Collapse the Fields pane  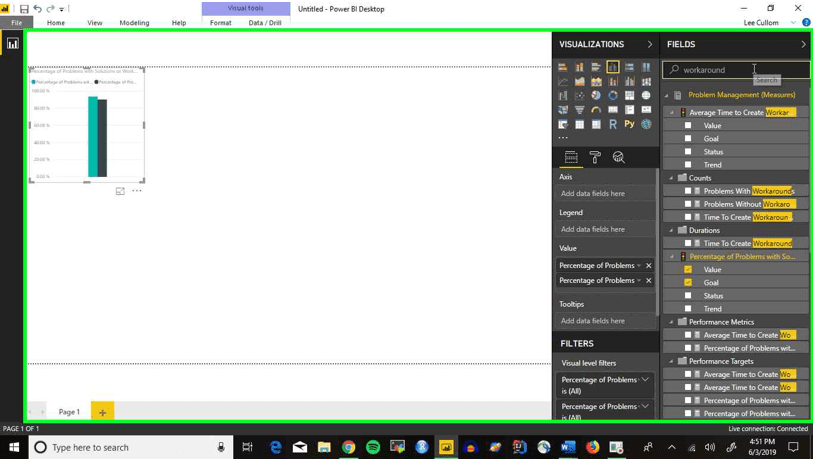pyautogui.click(x=803, y=44)
